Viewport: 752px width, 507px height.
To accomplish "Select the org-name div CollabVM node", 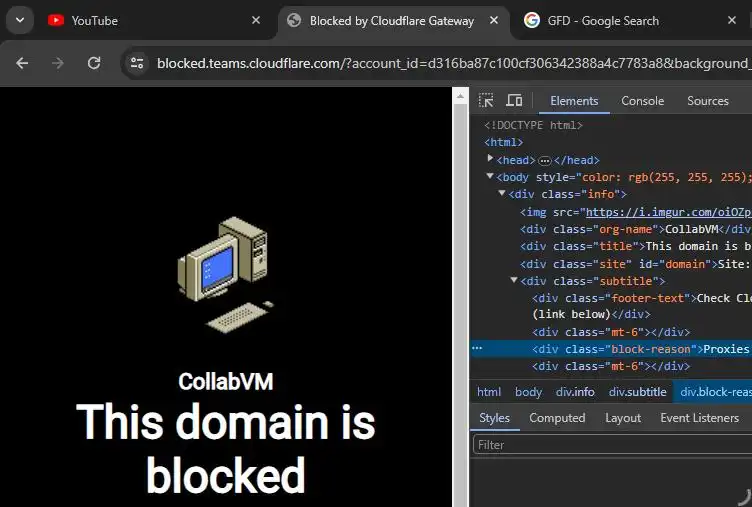I will tap(636, 229).
